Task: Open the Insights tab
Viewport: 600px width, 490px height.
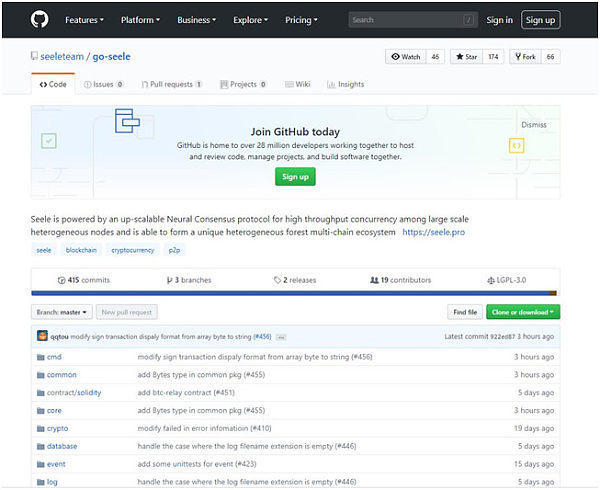Action: (x=346, y=84)
